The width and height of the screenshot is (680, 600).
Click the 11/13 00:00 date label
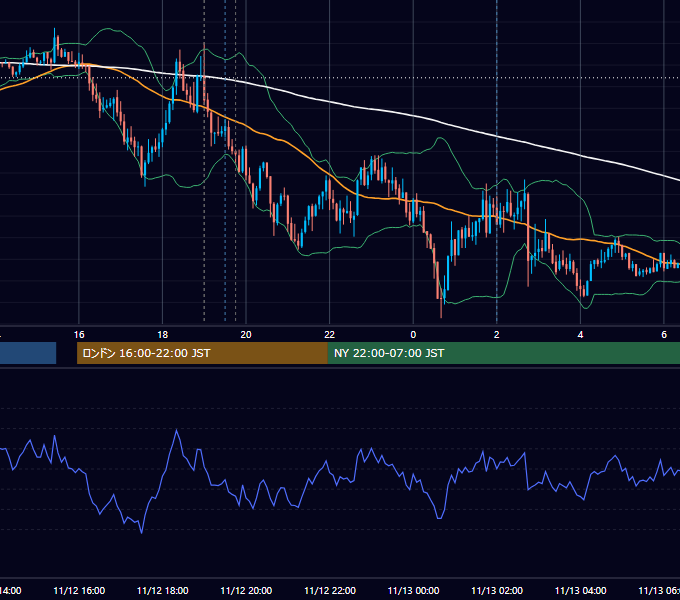click(413, 590)
